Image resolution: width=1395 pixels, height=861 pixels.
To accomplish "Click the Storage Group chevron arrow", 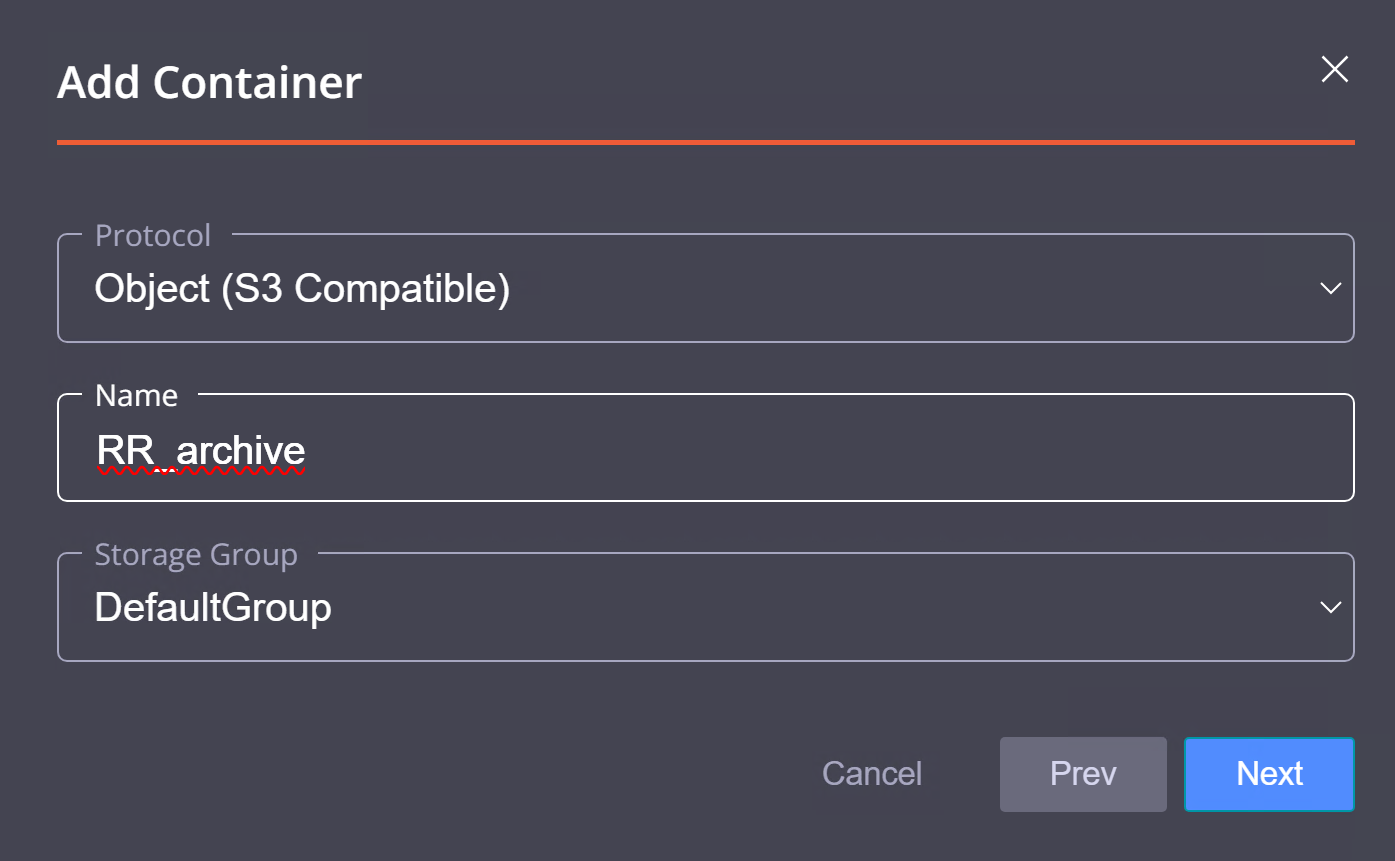I will tap(1330, 608).
